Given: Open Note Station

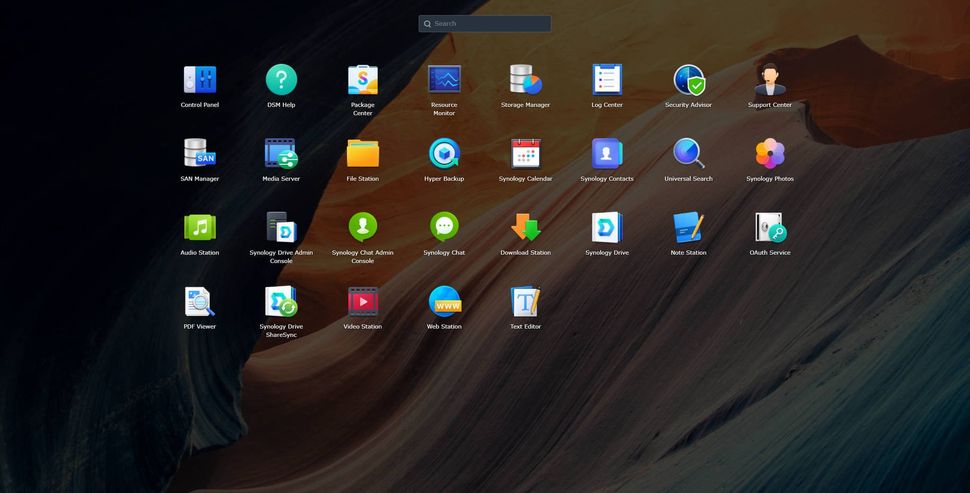Looking at the screenshot, I should pyautogui.click(x=689, y=228).
